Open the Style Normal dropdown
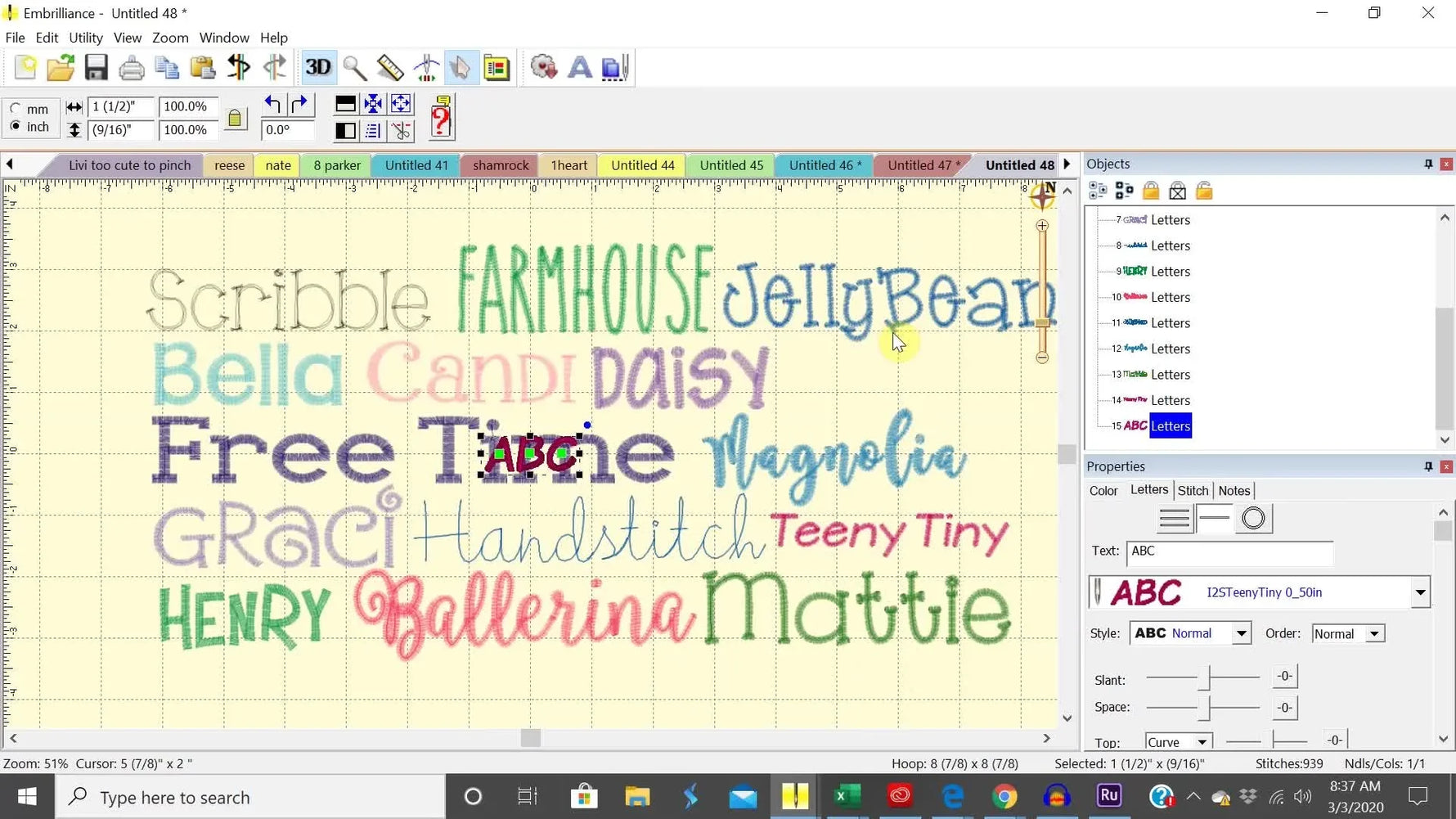 click(1241, 634)
